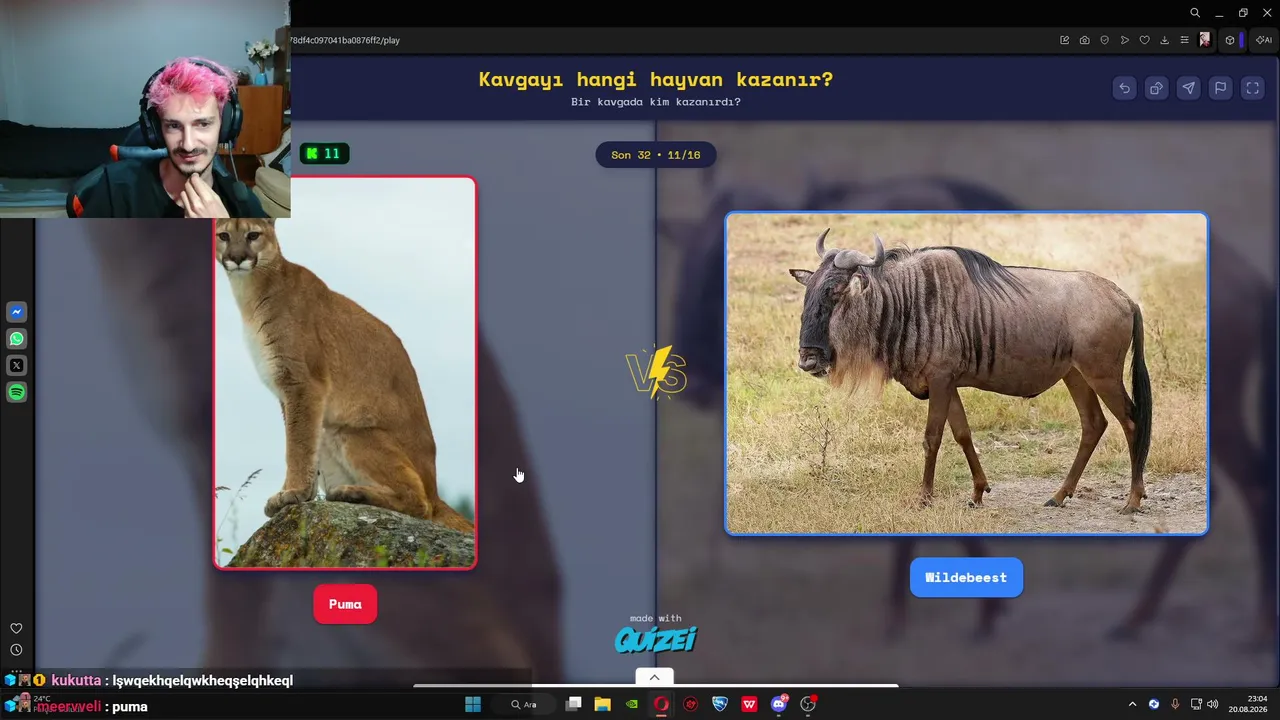
Task: Click the edit page icon in address bar
Action: pyautogui.click(x=1064, y=40)
